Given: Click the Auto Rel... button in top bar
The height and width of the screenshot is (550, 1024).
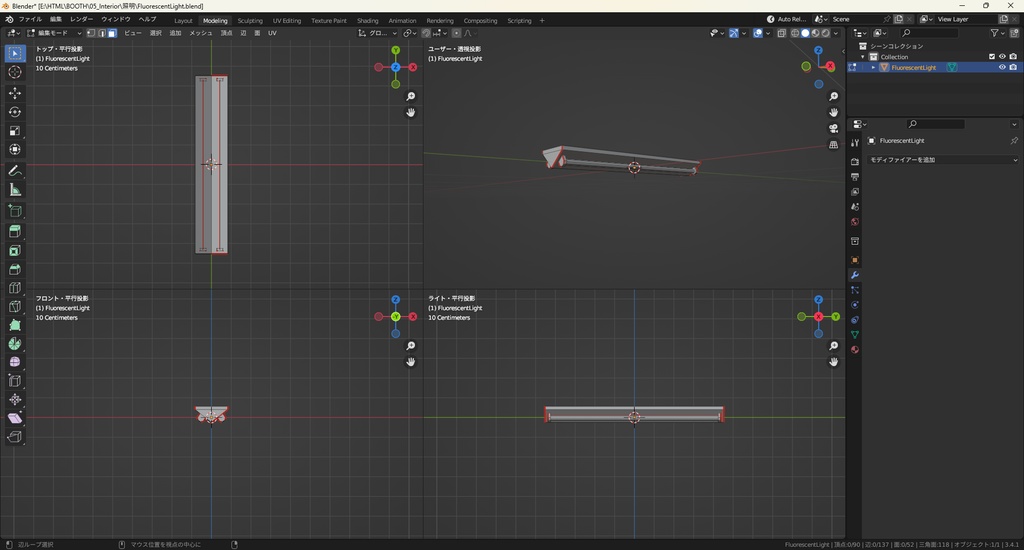Looking at the screenshot, I should coord(786,19).
